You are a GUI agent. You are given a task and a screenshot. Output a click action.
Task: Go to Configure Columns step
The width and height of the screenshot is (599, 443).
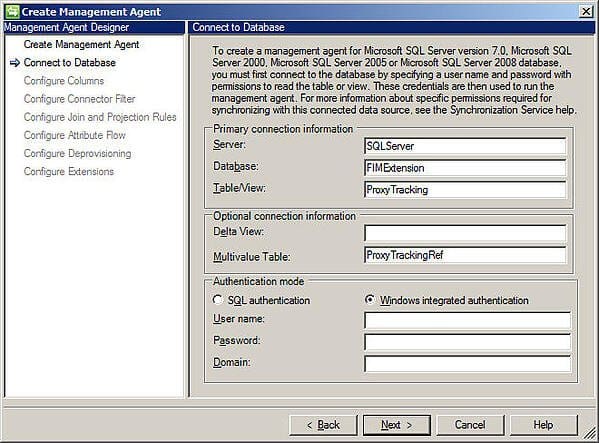(x=64, y=81)
